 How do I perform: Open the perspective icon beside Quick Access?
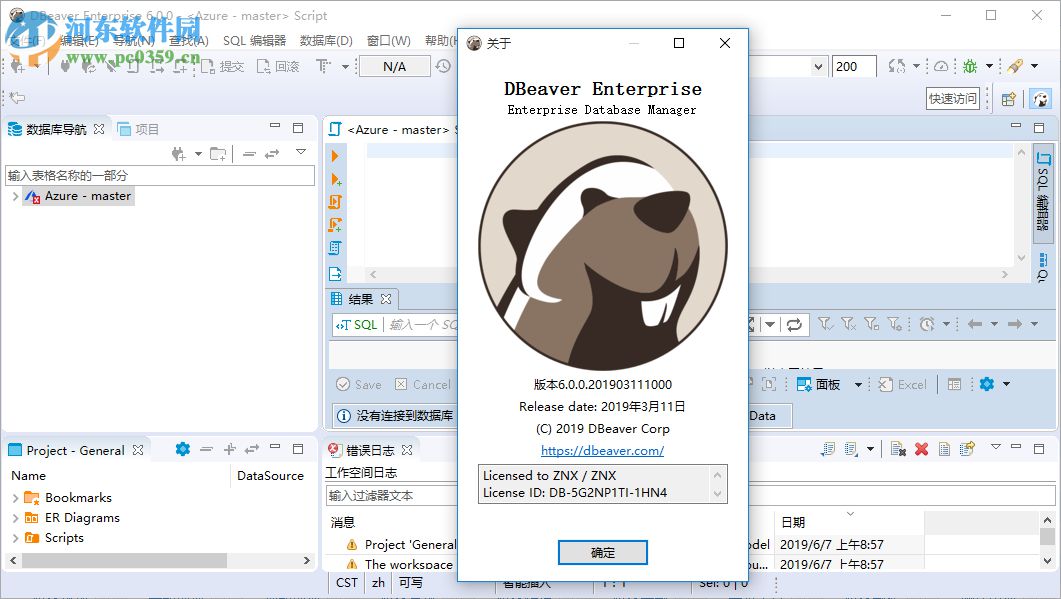pyautogui.click(x=1009, y=99)
